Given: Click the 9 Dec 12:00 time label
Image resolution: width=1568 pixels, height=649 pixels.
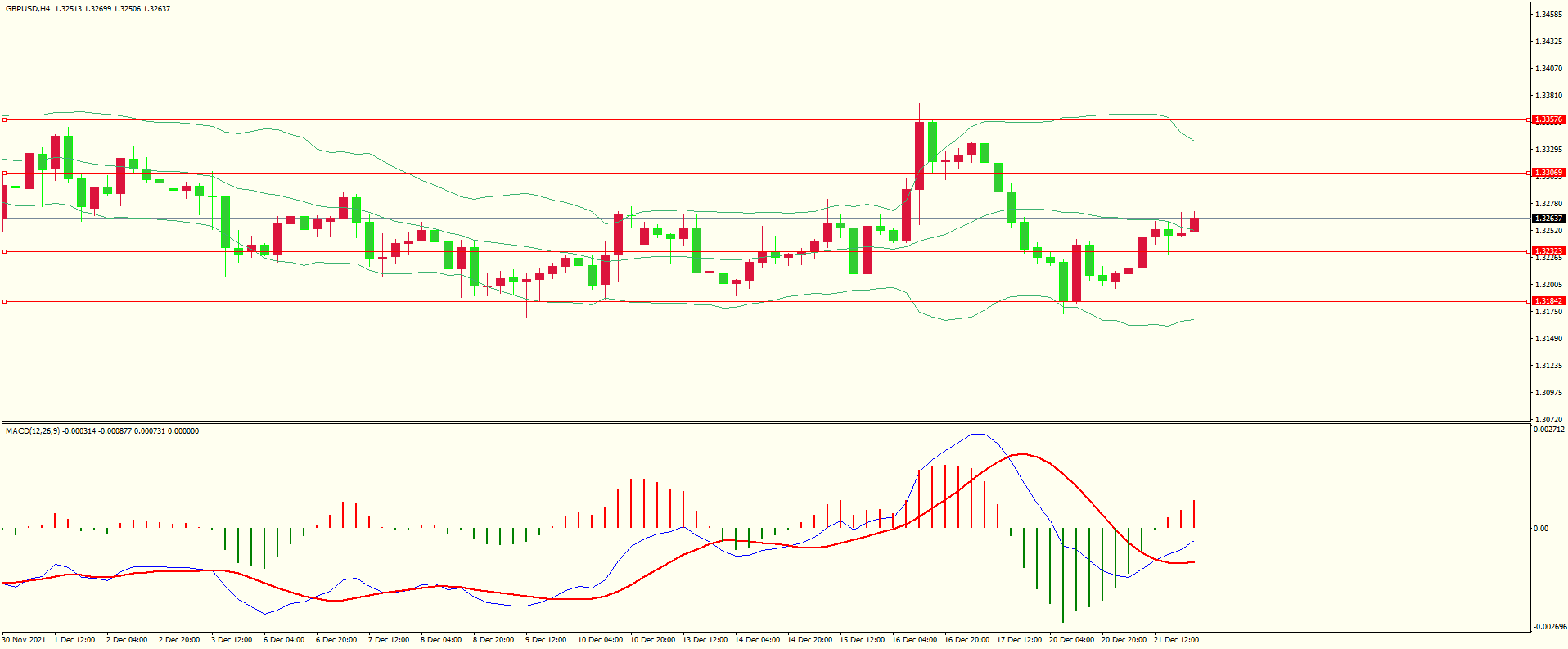Looking at the screenshot, I should pyautogui.click(x=546, y=640).
